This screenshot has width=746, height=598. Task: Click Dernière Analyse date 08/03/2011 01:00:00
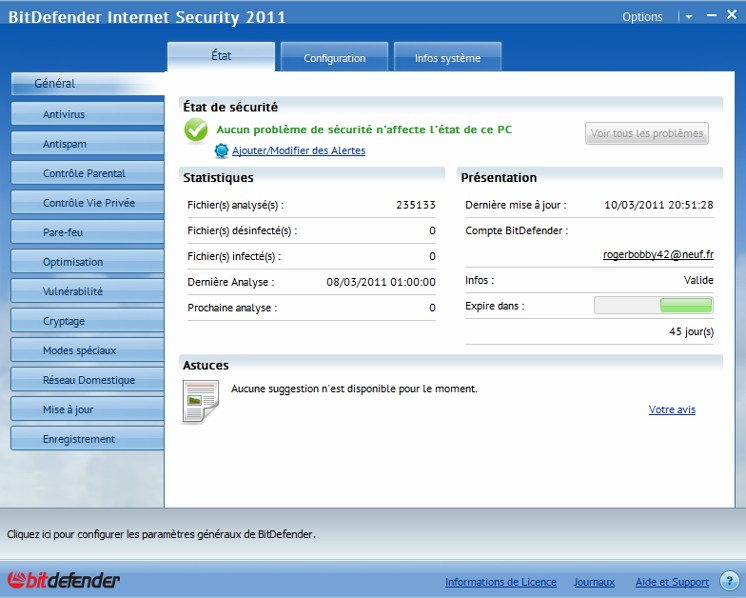coord(381,282)
